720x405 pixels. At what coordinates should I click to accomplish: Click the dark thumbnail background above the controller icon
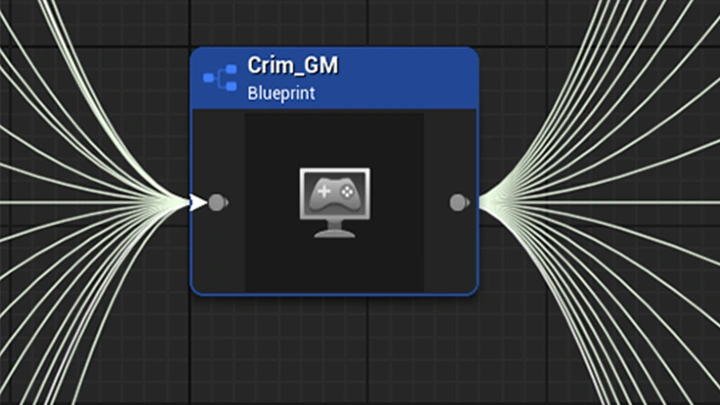coord(334,138)
